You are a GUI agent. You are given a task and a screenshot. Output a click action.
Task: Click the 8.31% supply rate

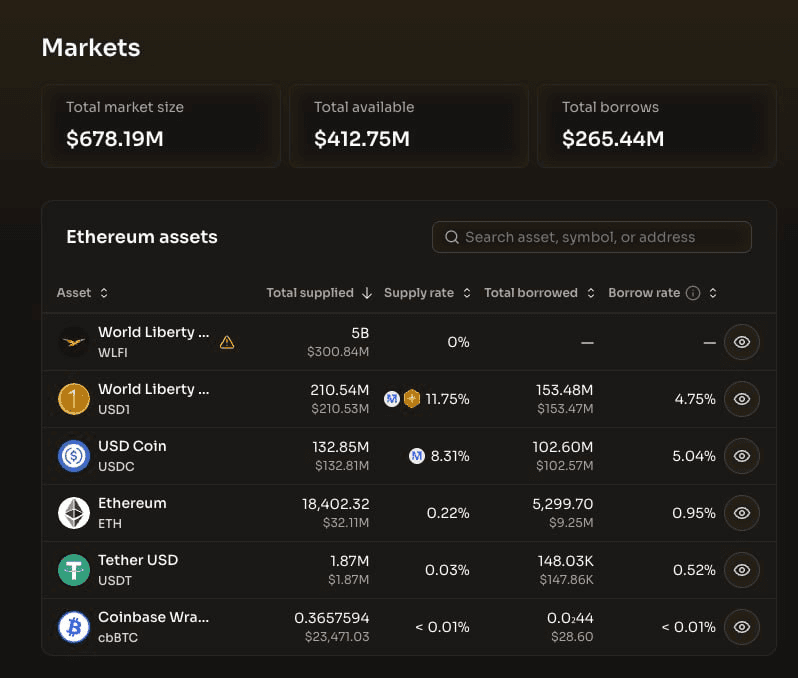pos(450,456)
